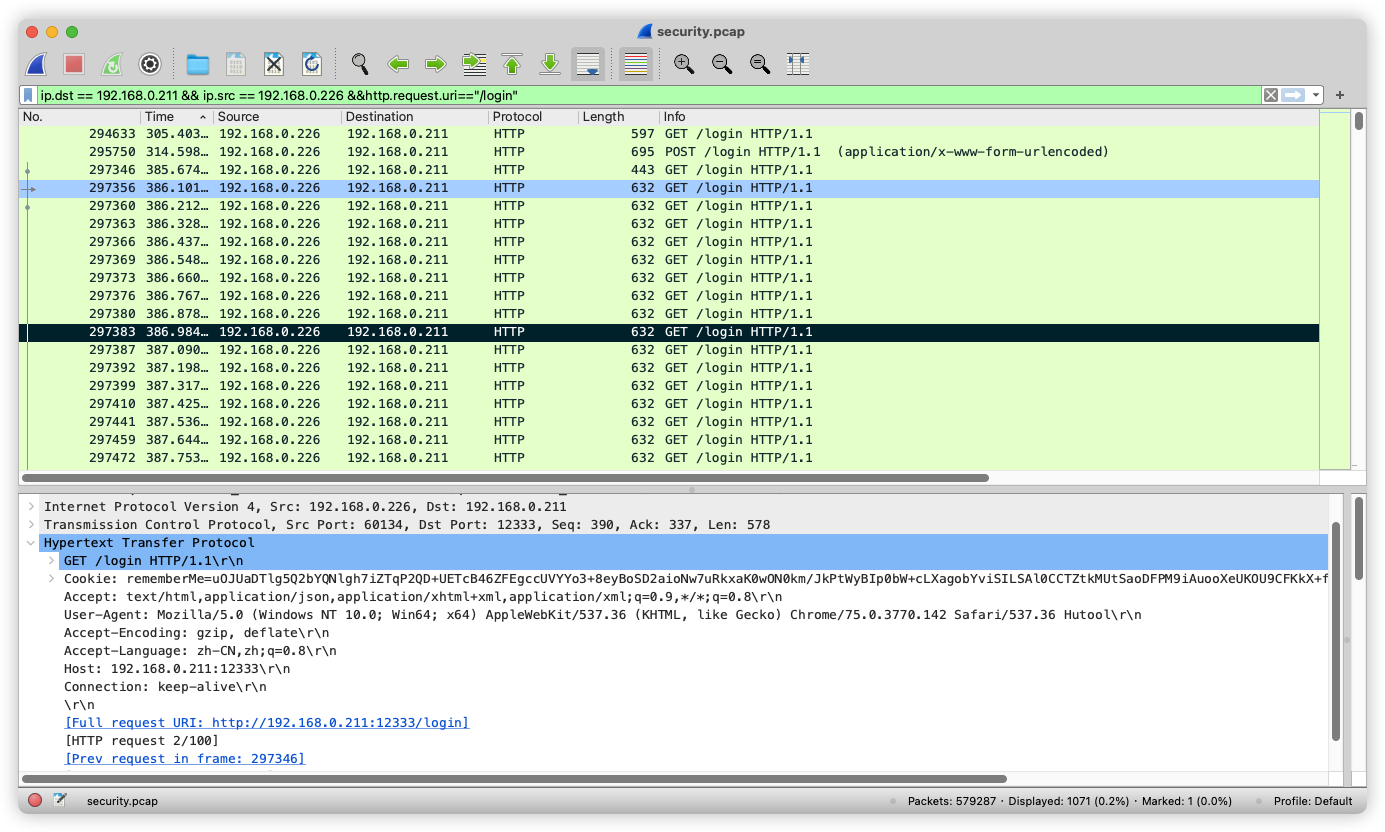Sort by the Info column header
This screenshot has width=1385, height=832.
(x=989, y=117)
